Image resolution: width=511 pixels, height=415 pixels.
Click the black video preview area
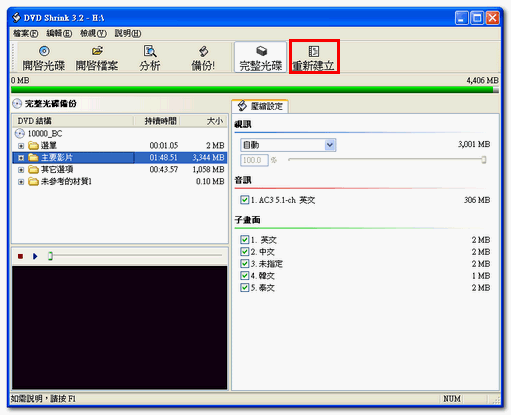[120, 327]
